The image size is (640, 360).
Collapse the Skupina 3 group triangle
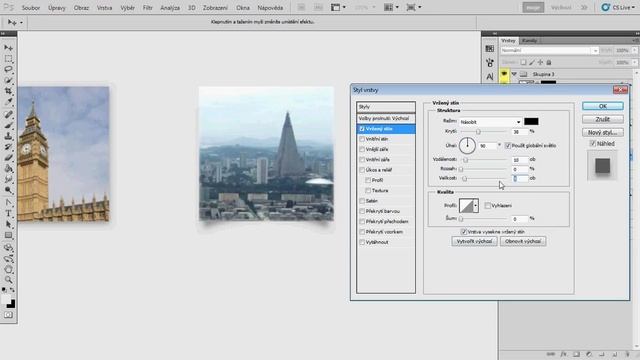514,74
